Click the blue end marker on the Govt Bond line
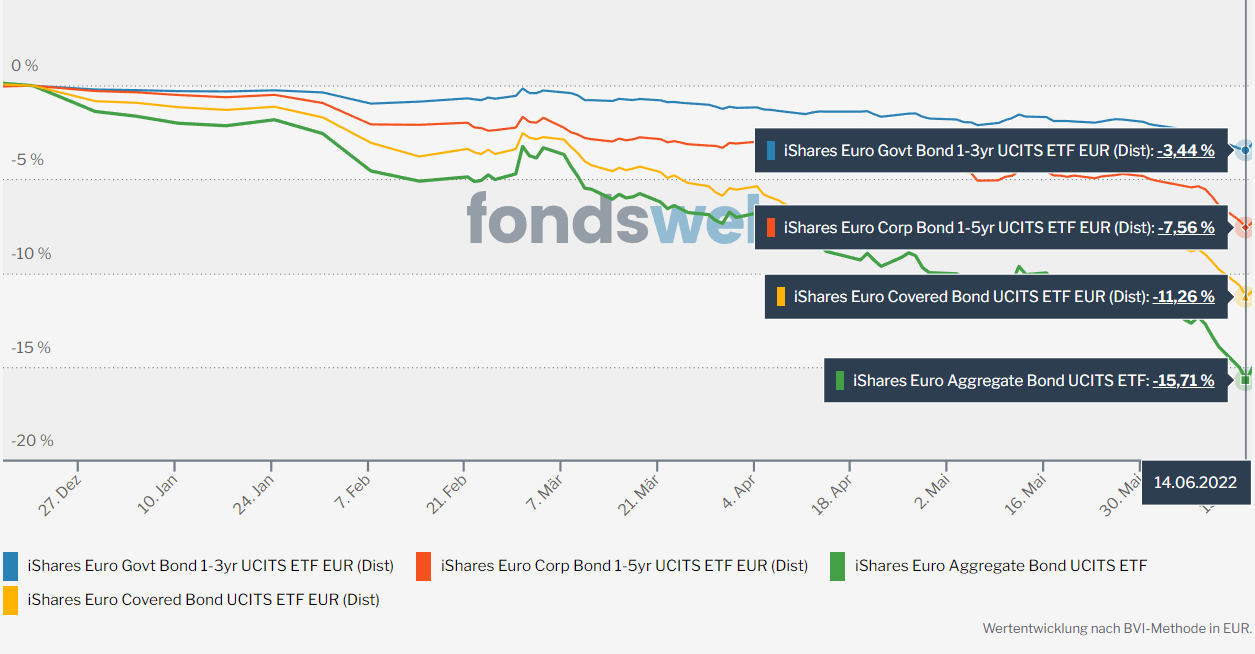This screenshot has height=654, width=1255. [x=1245, y=150]
